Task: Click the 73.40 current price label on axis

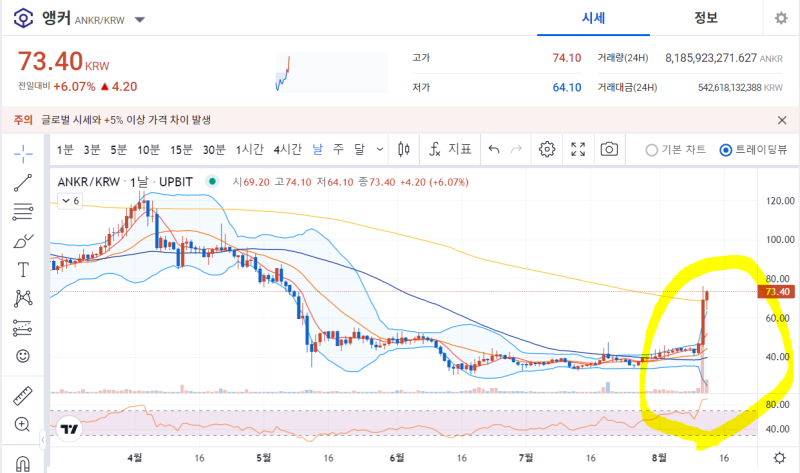Action: tap(776, 292)
